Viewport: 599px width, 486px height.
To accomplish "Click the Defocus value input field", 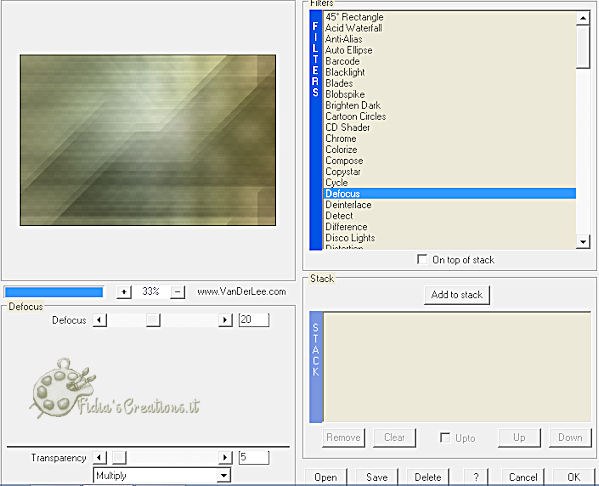I will point(254,320).
